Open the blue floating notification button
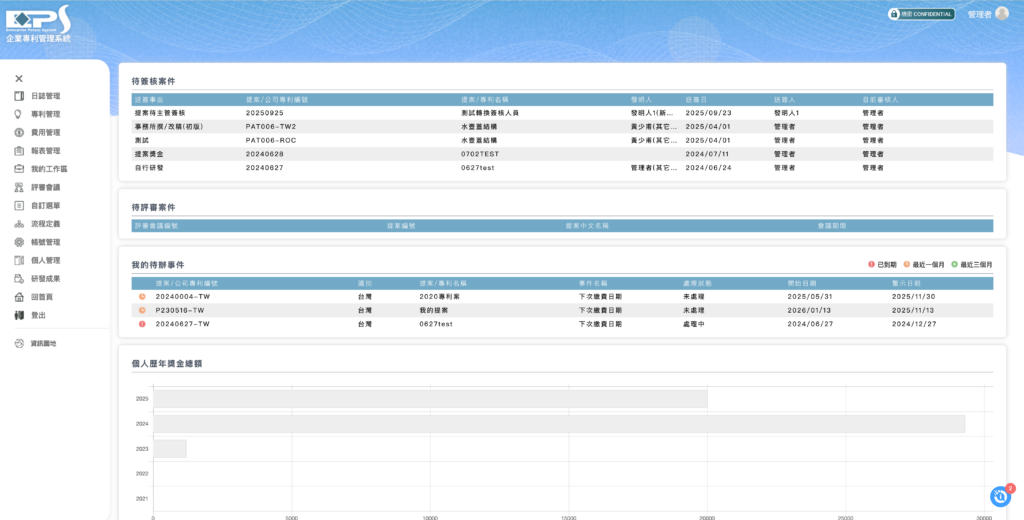This screenshot has height=520, width=1024. click(x=1000, y=496)
